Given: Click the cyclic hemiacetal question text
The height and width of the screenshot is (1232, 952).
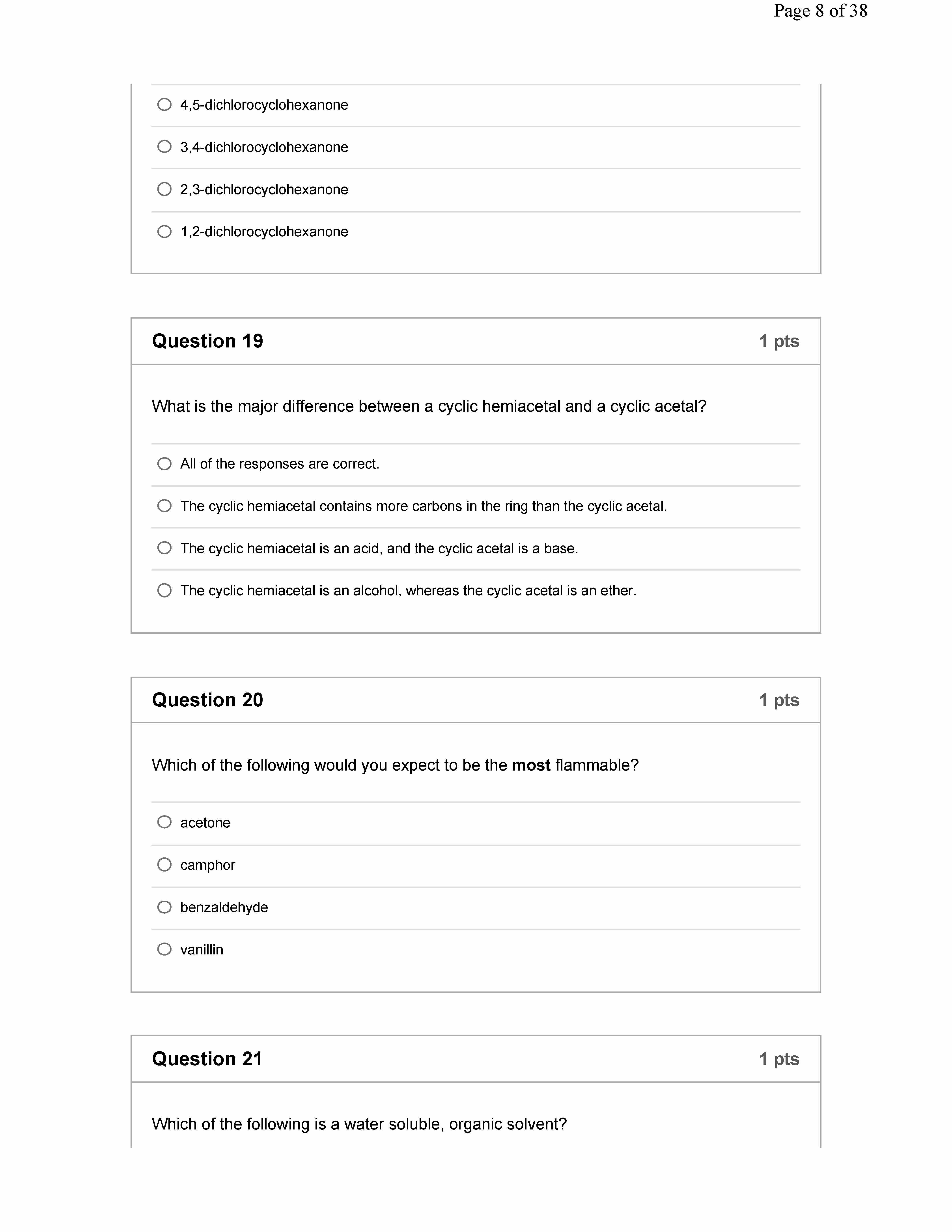Looking at the screenshot, I should [429, 406].
